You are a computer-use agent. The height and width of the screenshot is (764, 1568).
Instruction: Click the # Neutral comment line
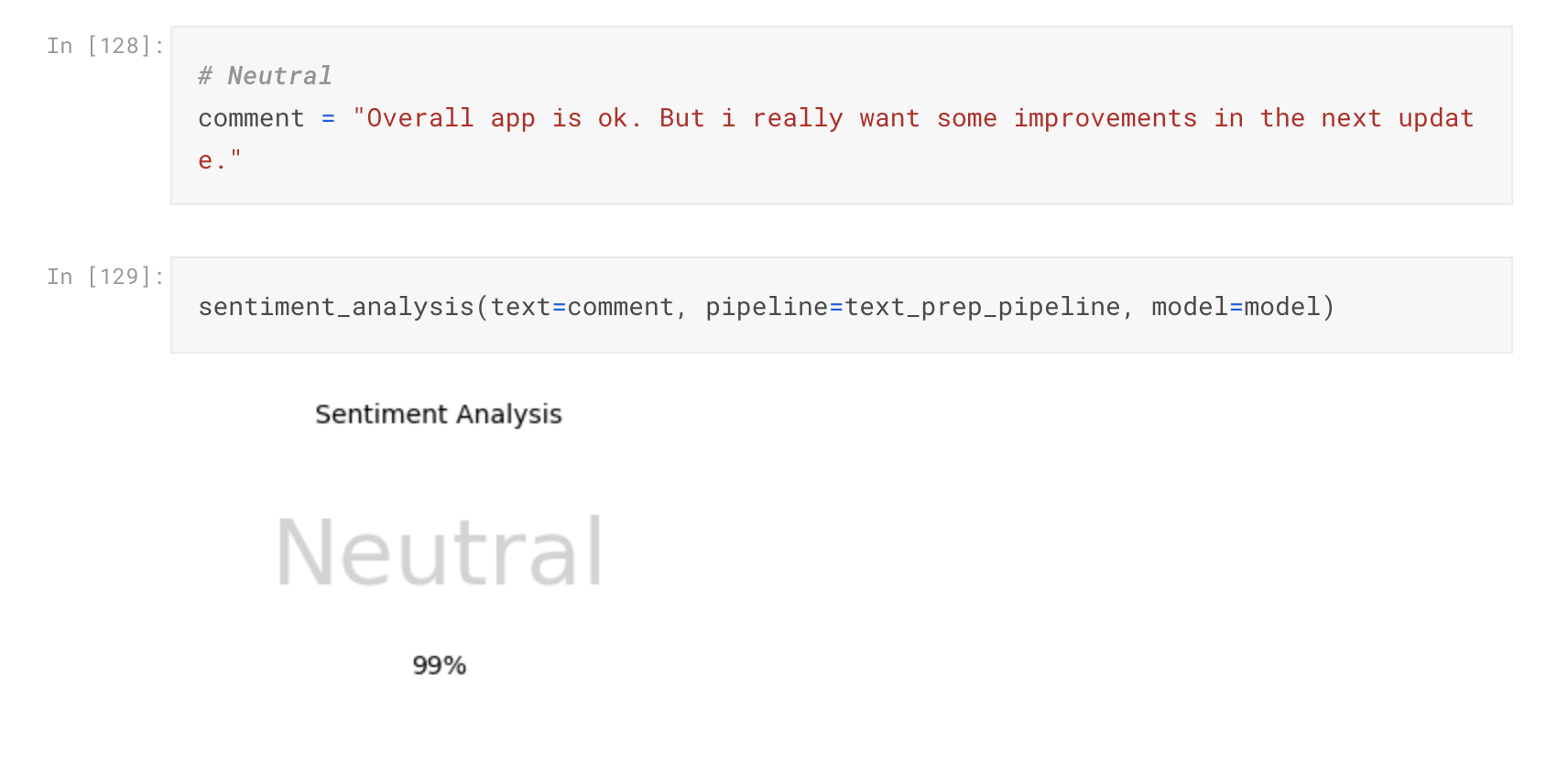point(265,76)
